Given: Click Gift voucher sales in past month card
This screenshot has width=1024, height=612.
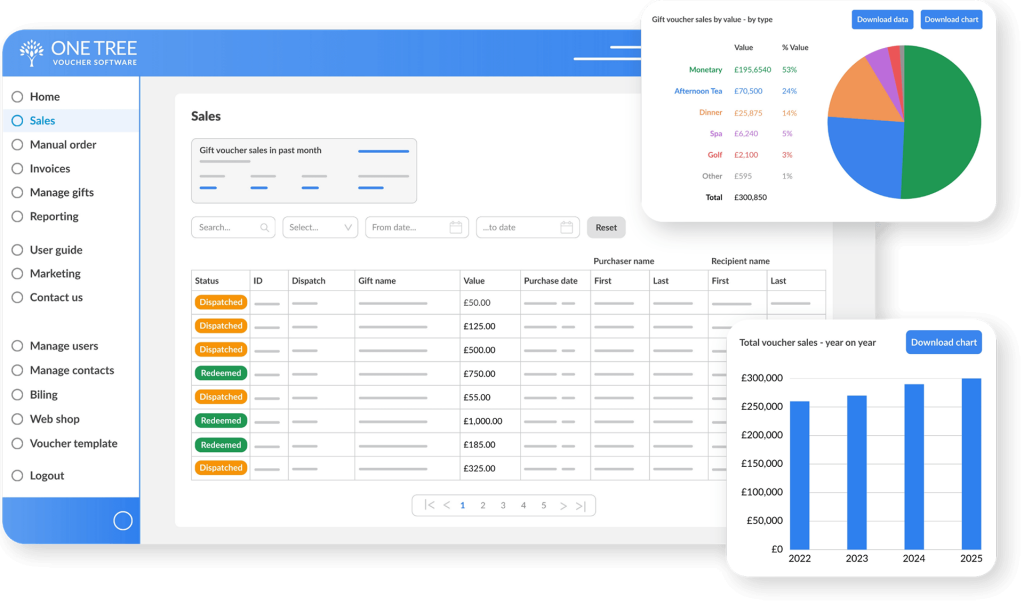Looking at the screenshot, I should point(304,170).
